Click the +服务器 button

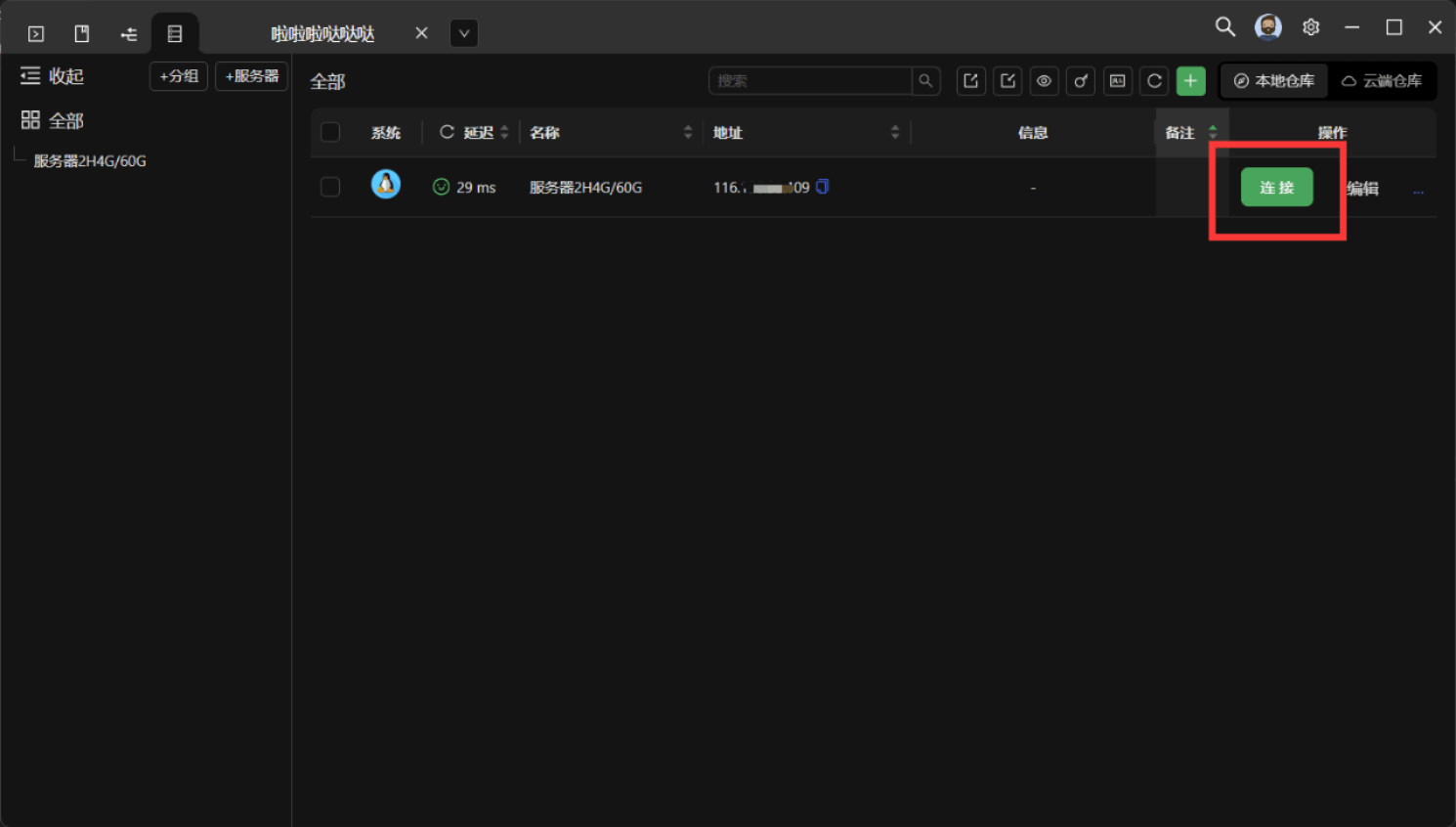click(x=251, y=76)
